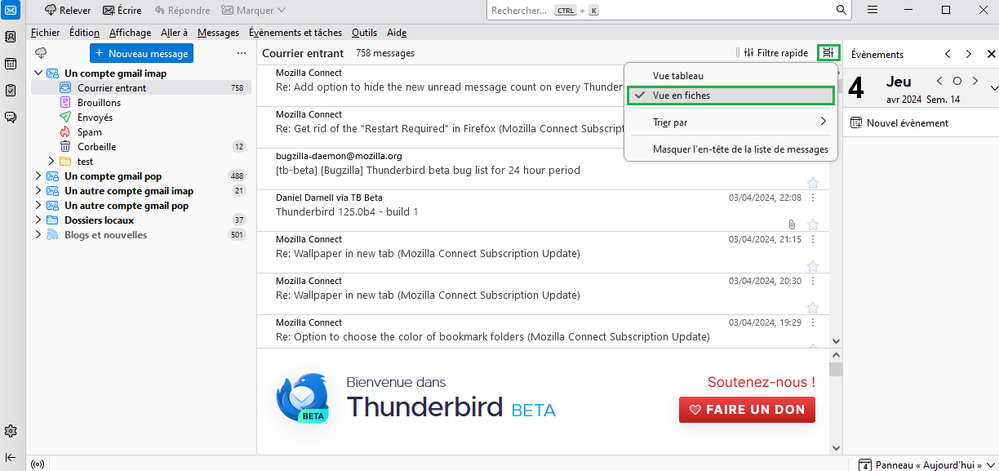Open Settings gear in sidebar

coord(10,430)
